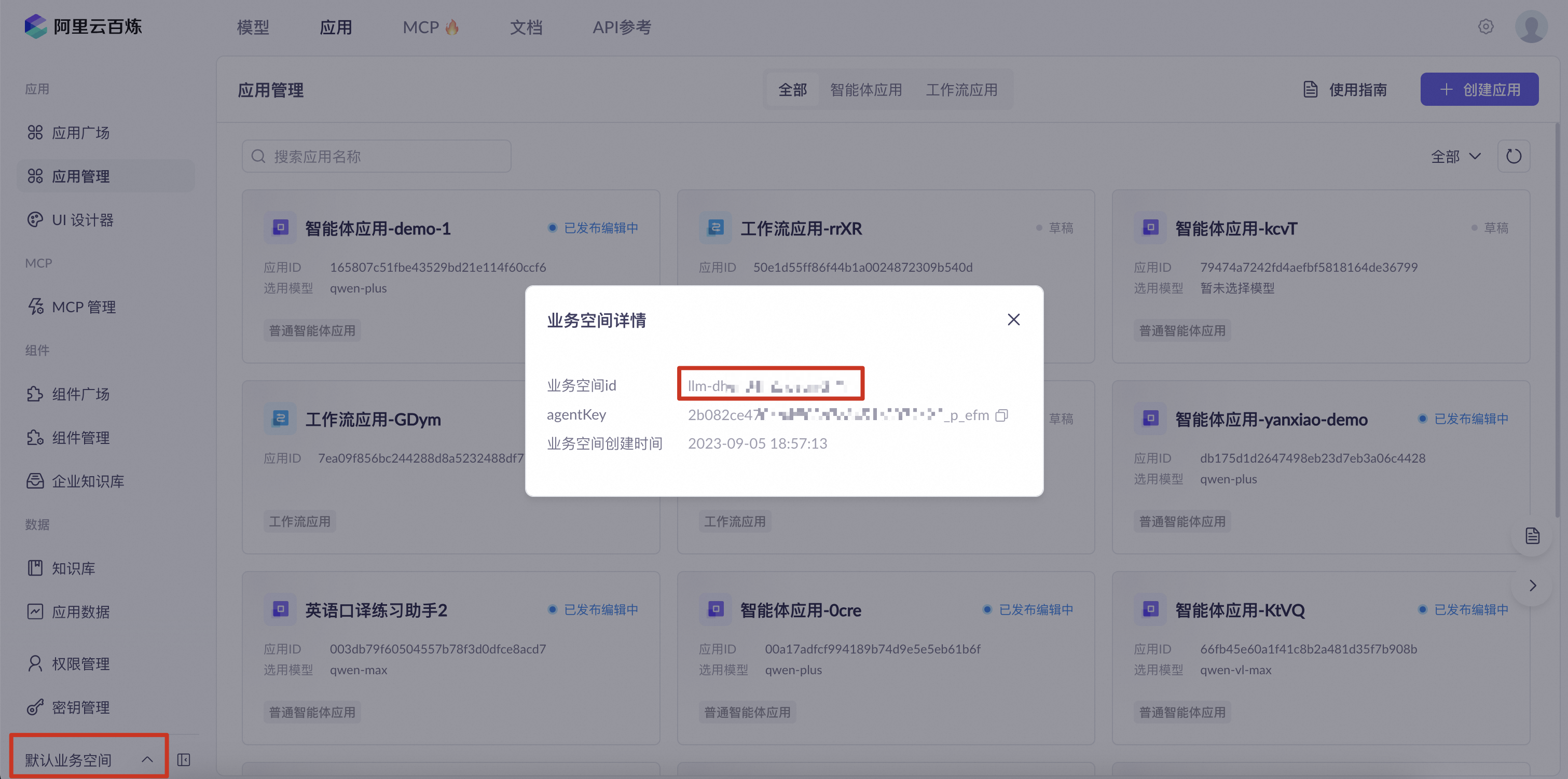
Task: Open 应用数据 in sidebar
Action: (x=105, y=611)
